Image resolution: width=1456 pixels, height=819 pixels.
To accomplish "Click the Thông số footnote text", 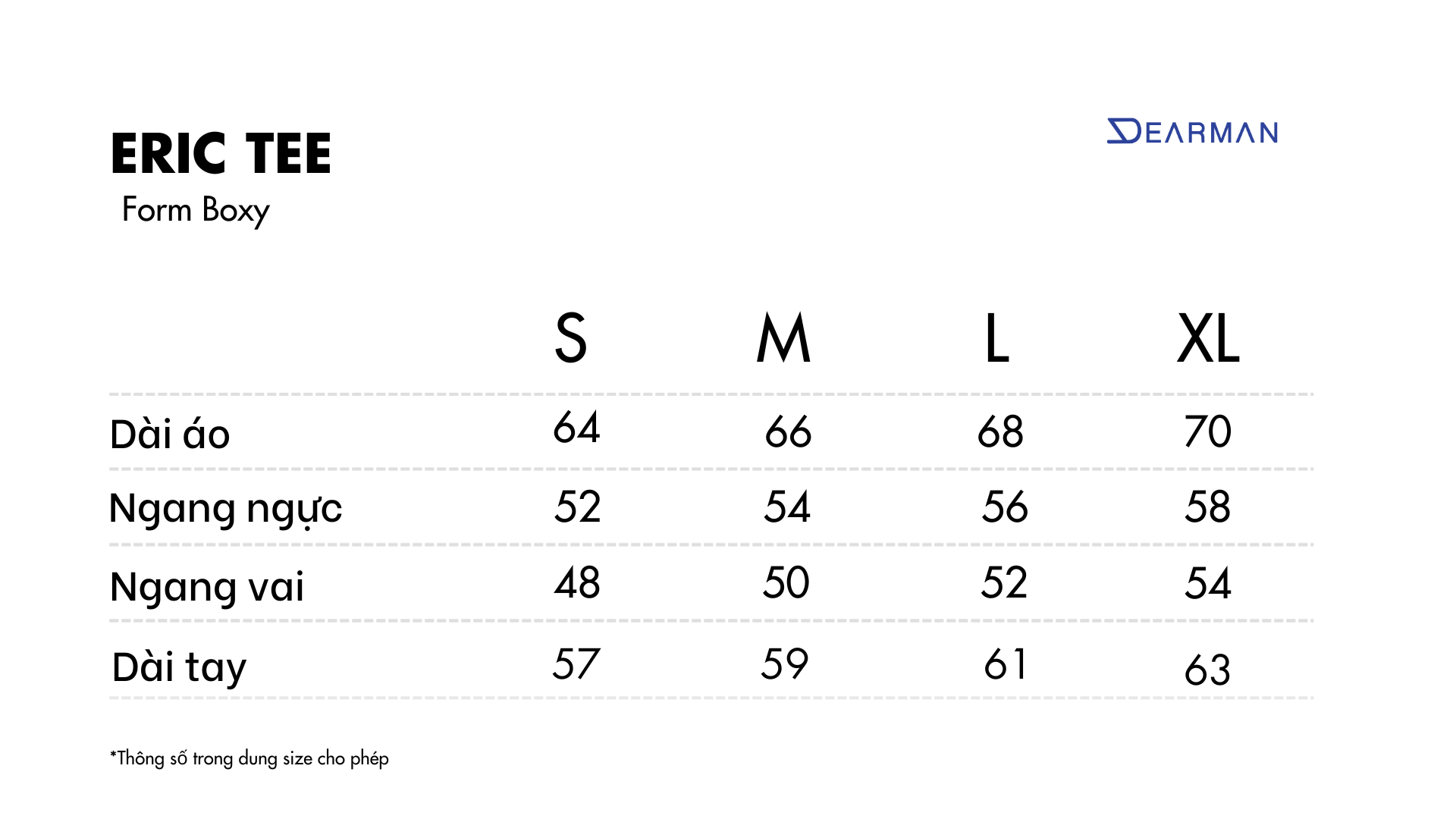I will (x=249, y=758).
